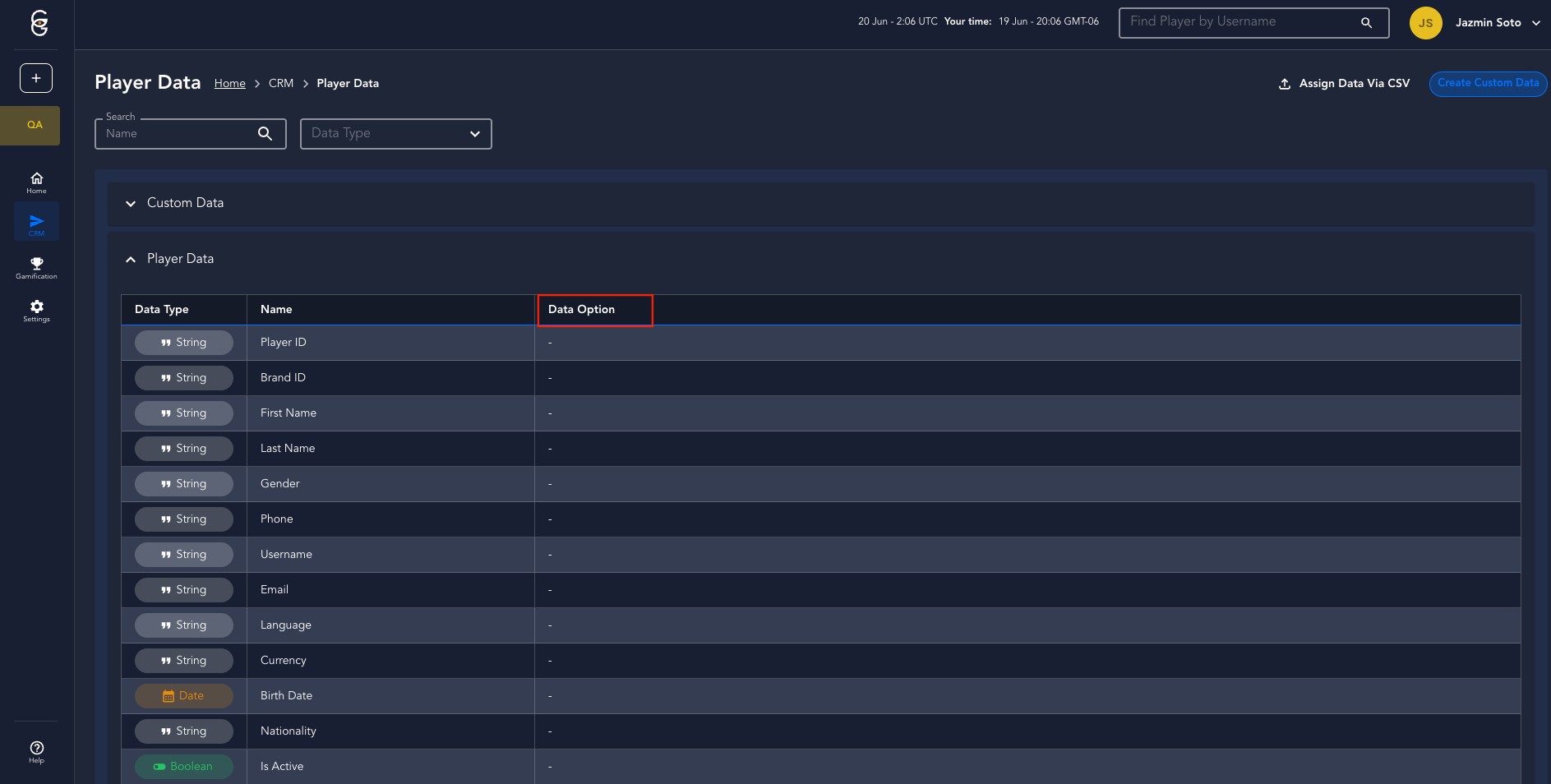Click the CRM breadcrumb item

(x=281, y=83)
